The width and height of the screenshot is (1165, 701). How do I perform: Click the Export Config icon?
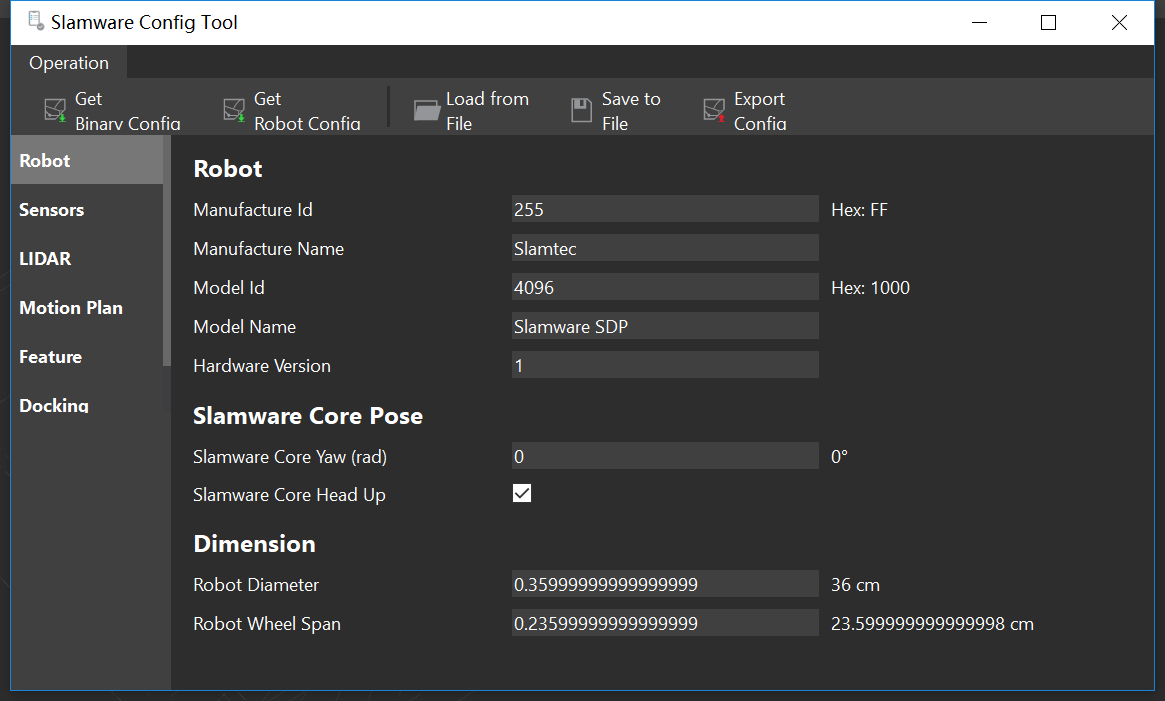(x=714, y=110)
